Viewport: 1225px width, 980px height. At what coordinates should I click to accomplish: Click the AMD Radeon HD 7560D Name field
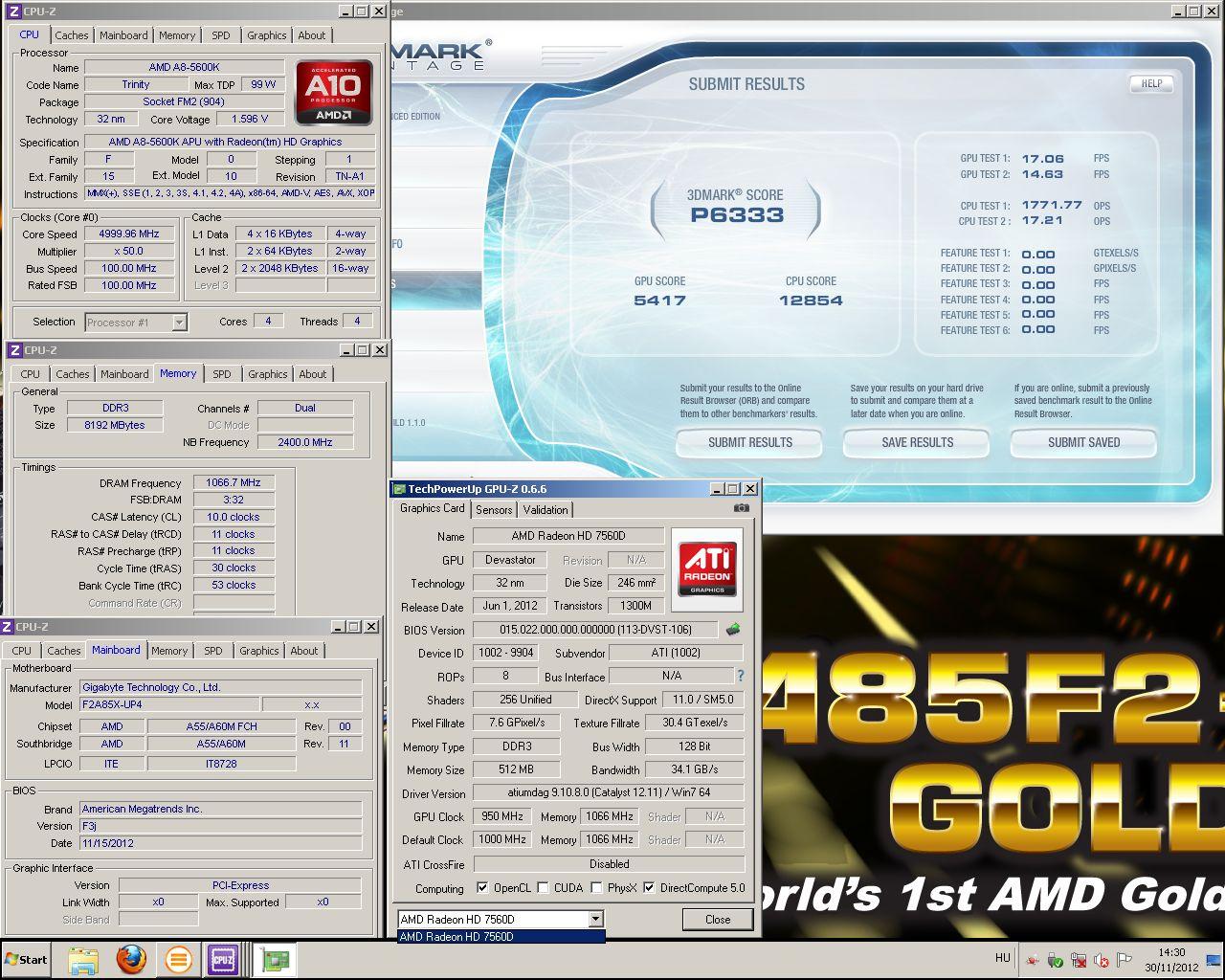point(568,536)
